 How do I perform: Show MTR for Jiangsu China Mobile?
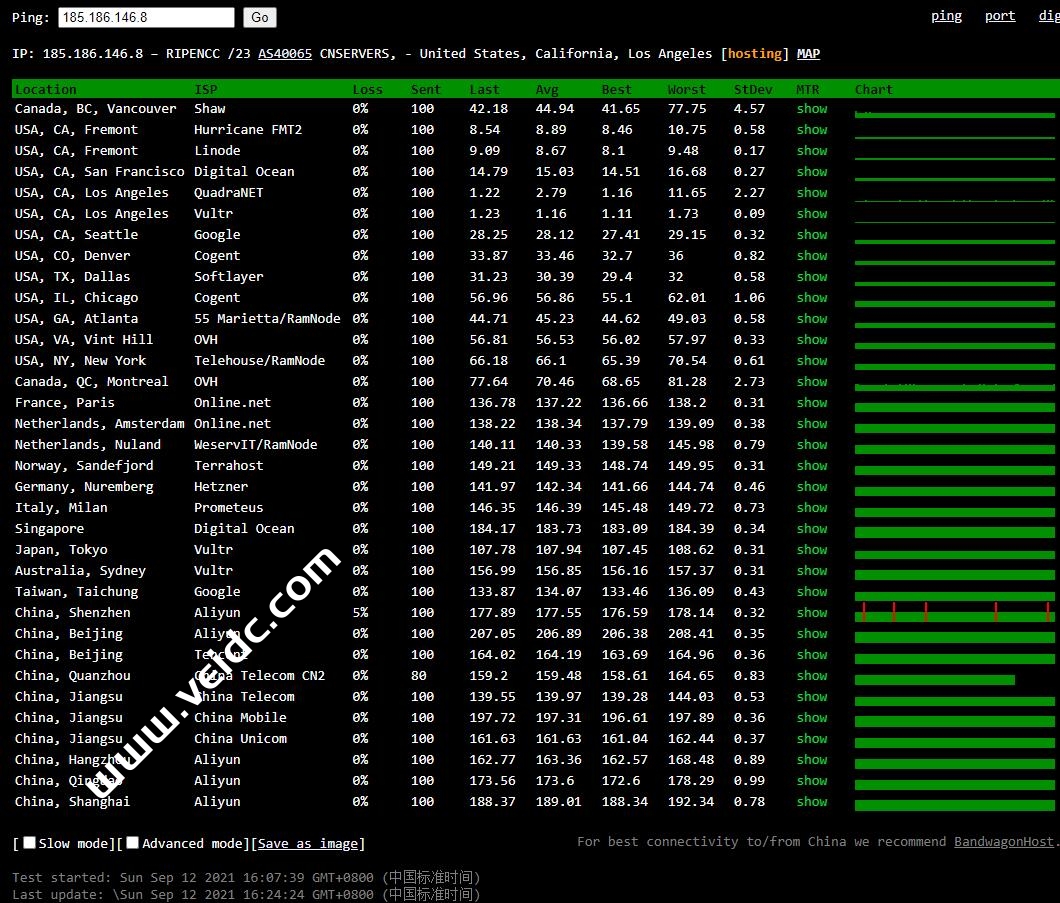pos(811,717)
